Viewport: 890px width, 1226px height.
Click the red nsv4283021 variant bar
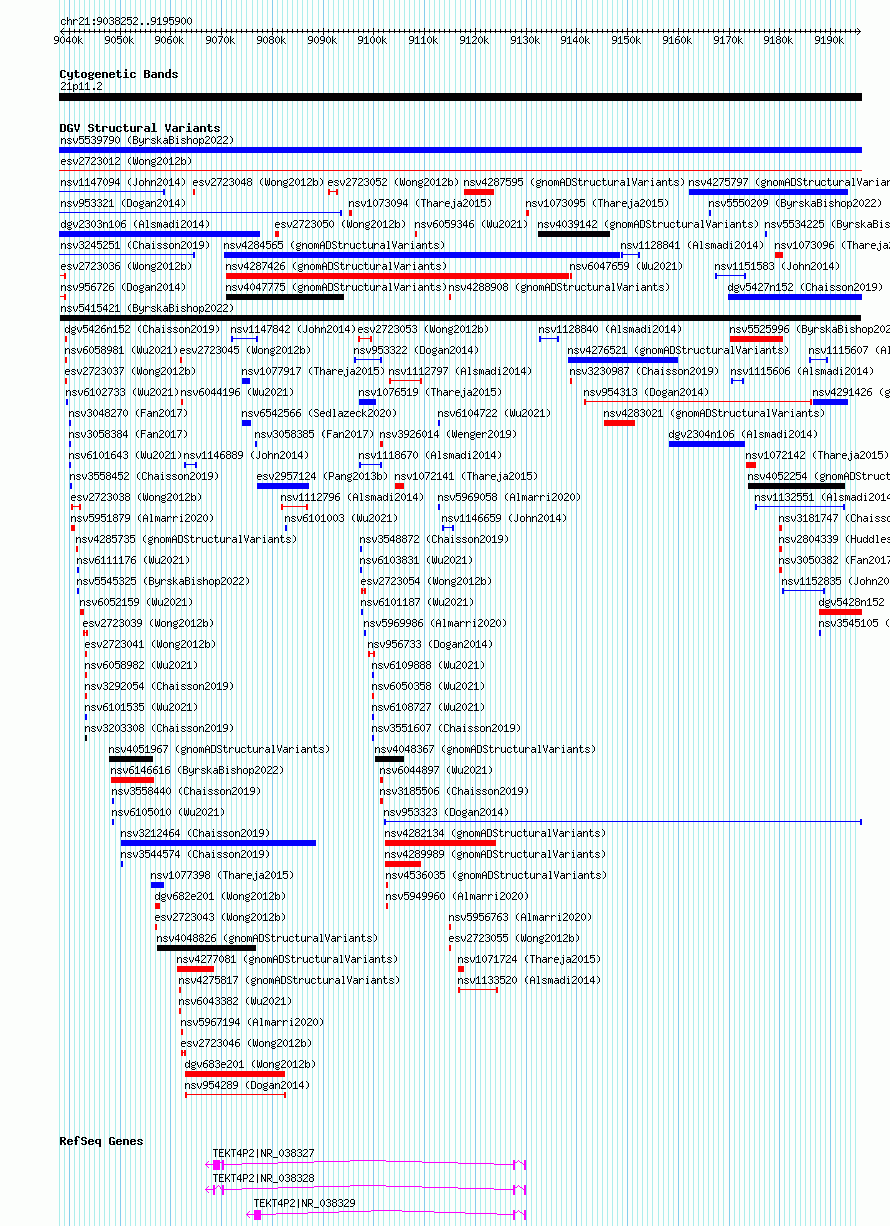(619, 423)
